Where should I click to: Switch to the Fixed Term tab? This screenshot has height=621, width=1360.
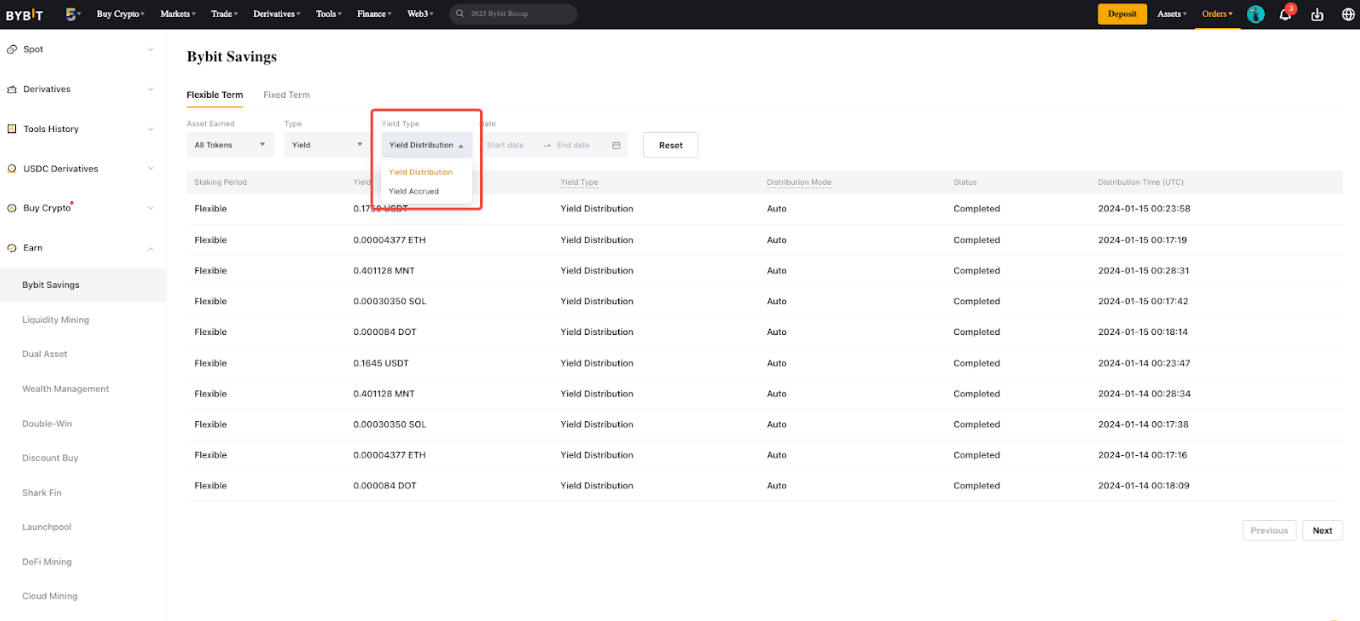click(x=286, y=95)
